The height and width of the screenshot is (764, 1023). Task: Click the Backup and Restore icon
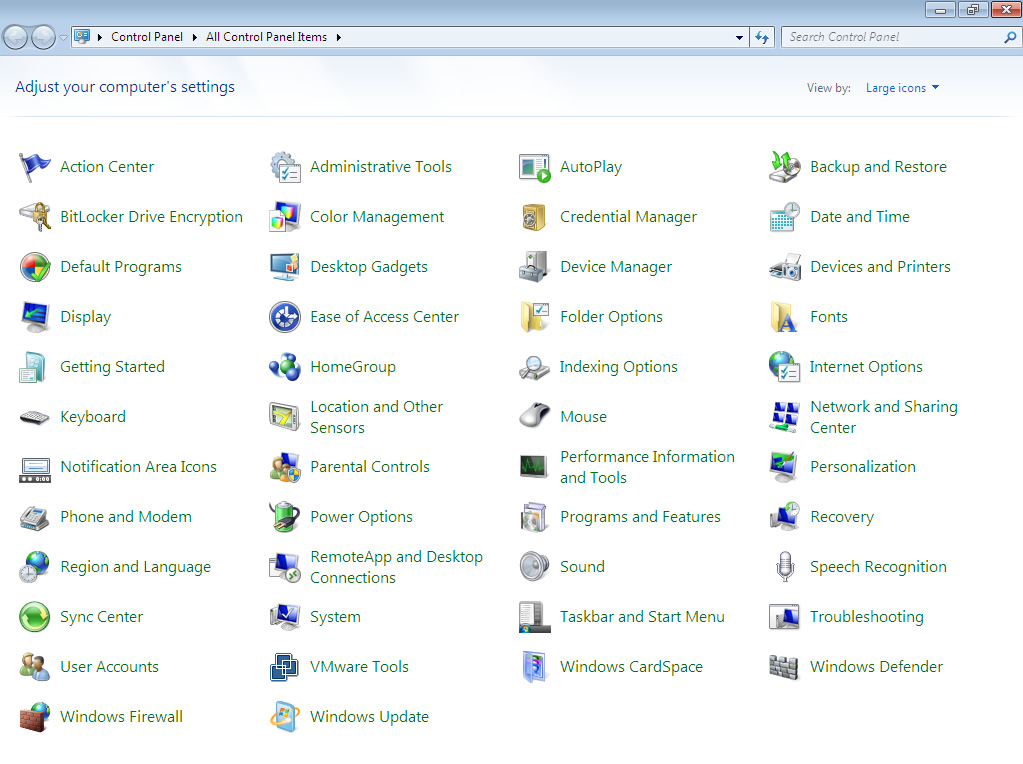pyautogui.click(x=785, y=167)
